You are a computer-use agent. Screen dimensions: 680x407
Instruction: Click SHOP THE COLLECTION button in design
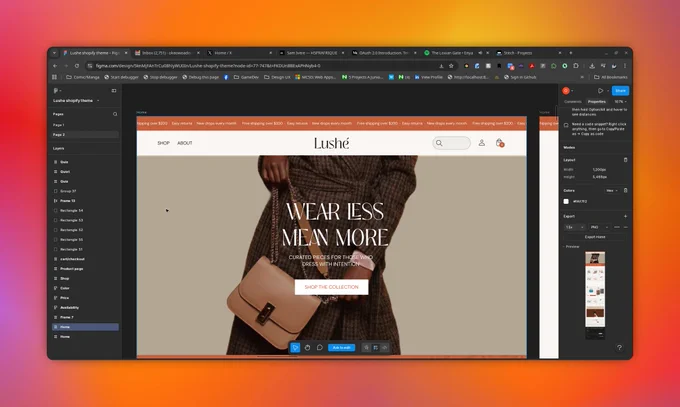(x=331, y=287)
